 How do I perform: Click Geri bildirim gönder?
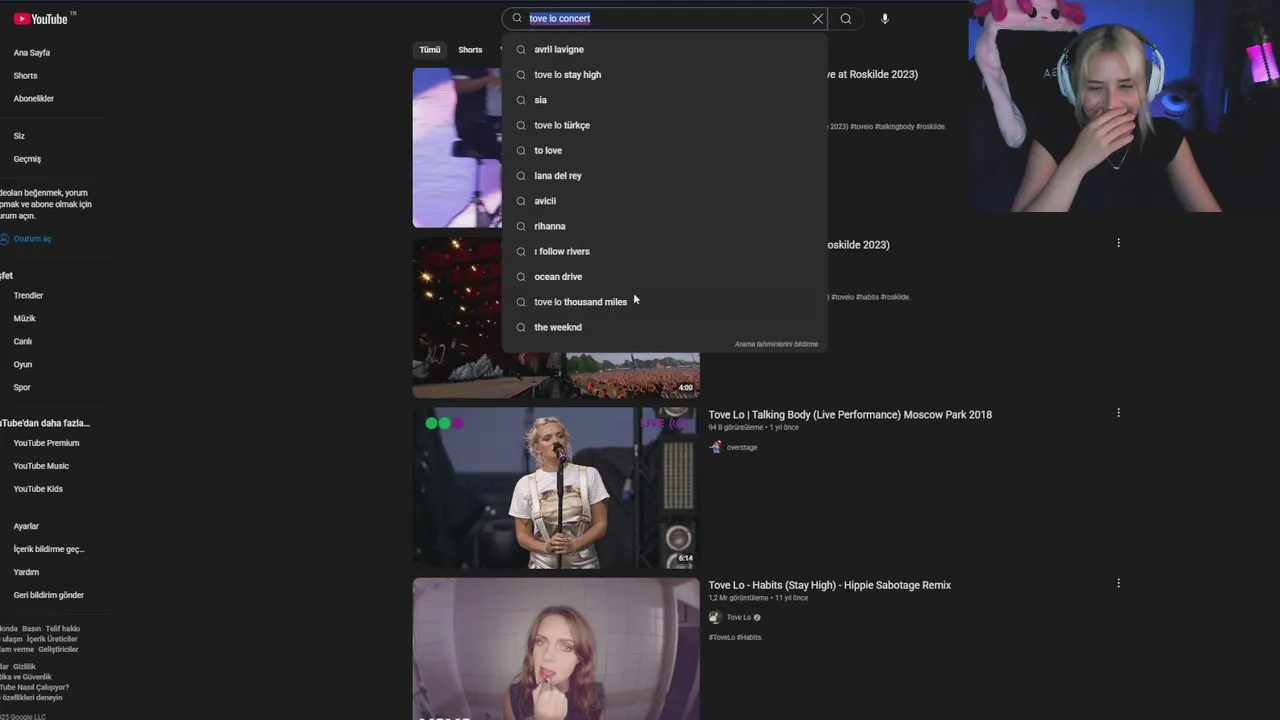[49, 596]
